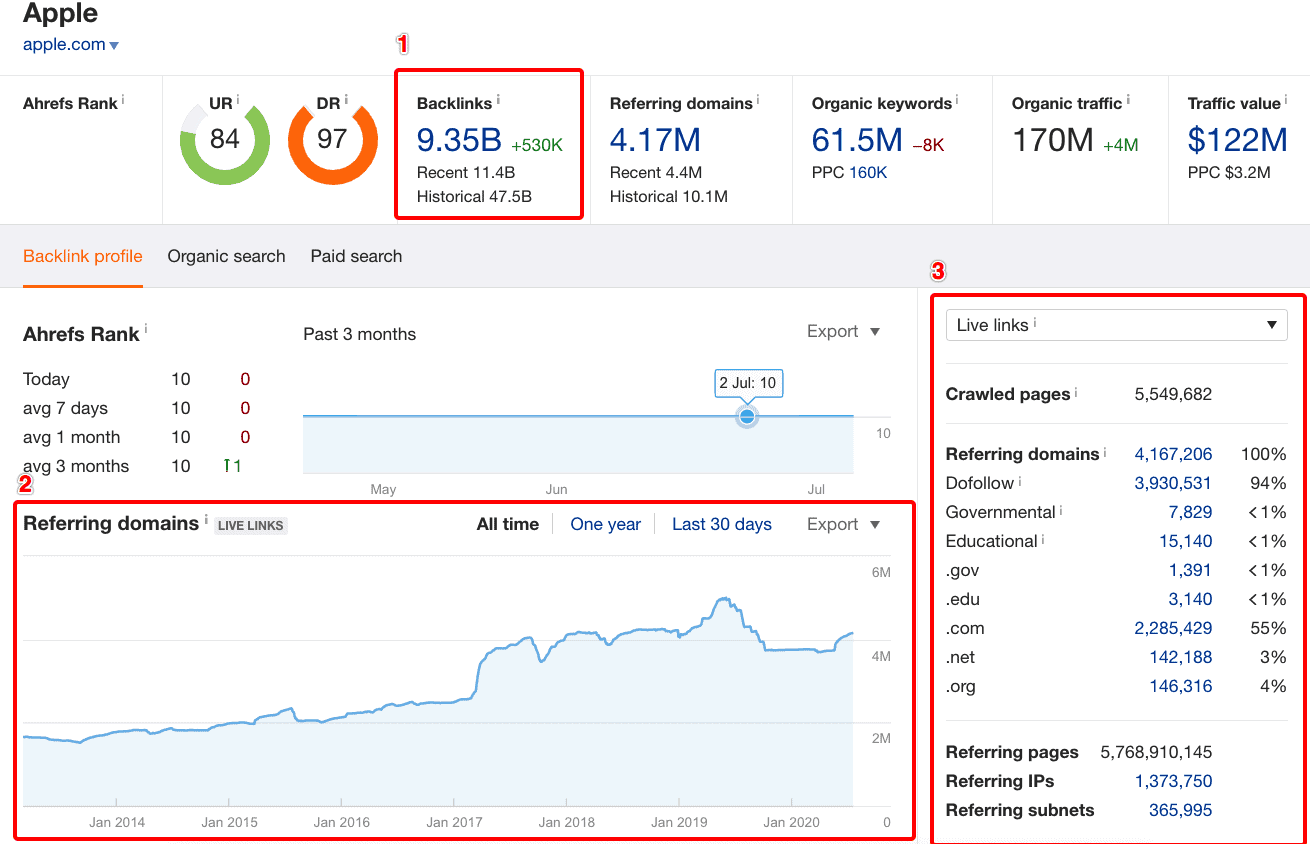Click info icon next to Crawled pages

[1076, 392]
